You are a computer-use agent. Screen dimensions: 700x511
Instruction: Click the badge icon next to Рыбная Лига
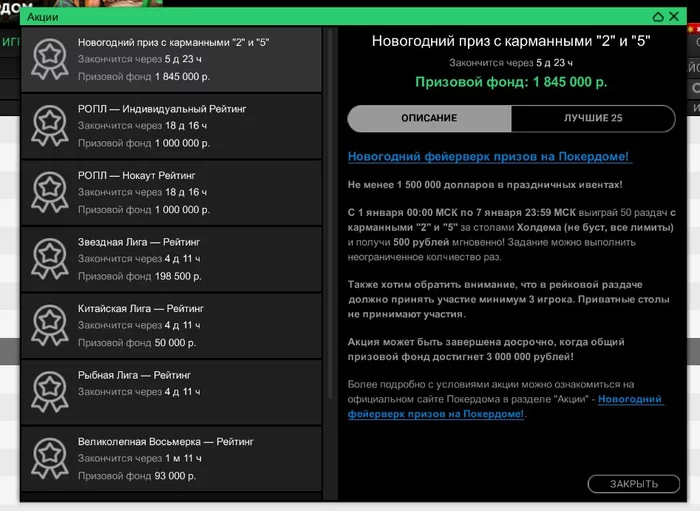coord(50,392)
